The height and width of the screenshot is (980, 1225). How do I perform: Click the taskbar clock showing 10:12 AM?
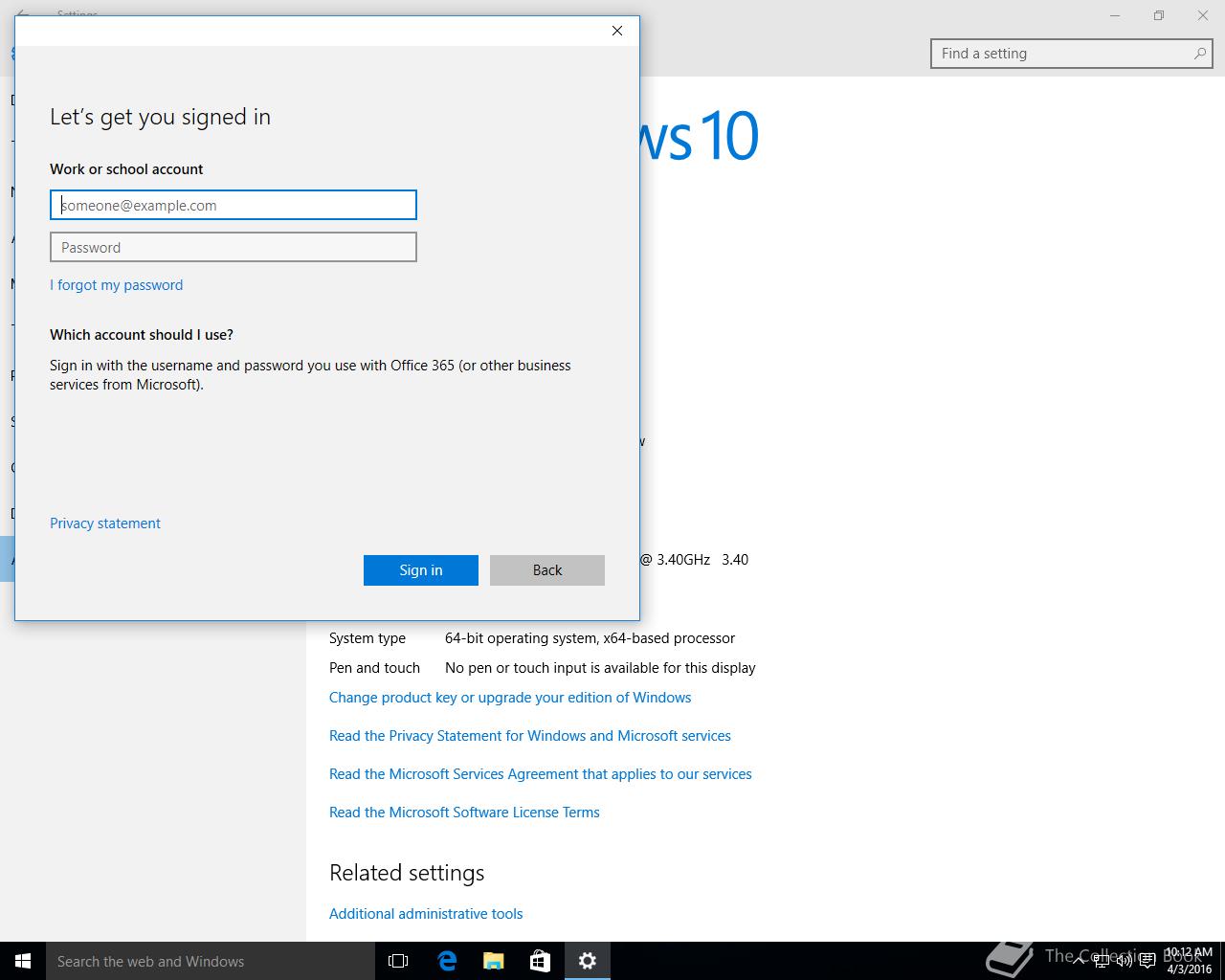click(x=1189, y=961)
